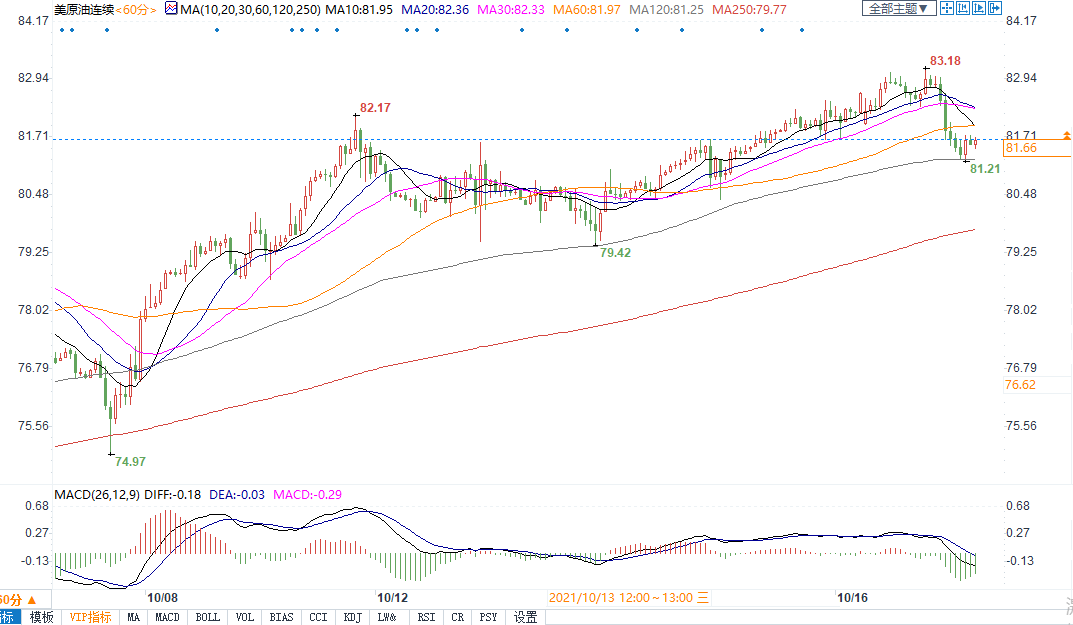This screenshot has height=625, width=1073.
Task: Click the 模板 template button
Action: point(41,617)
